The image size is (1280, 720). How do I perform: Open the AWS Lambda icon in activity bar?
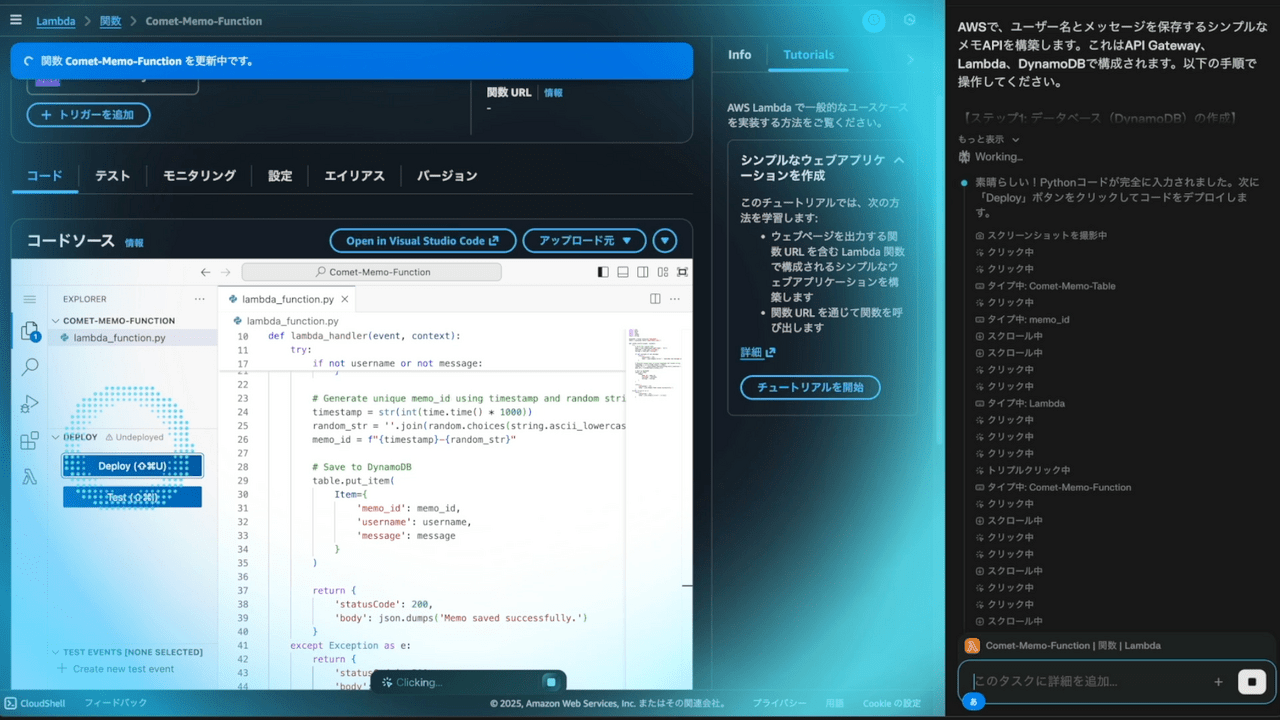coord(30,477)
